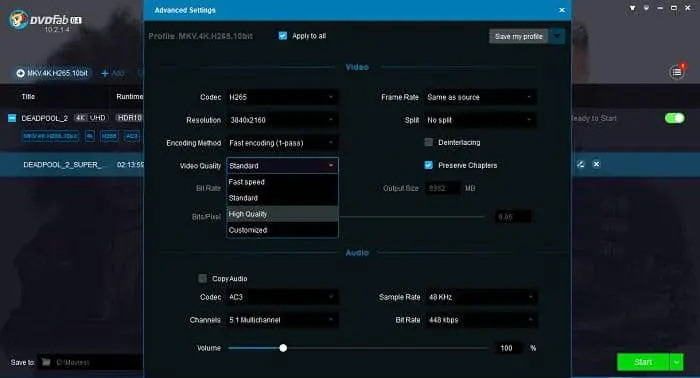Maximize the DVDFab window
Image resolution: width=700 pixels, height=378 pixels.
(x=674, y=8)
